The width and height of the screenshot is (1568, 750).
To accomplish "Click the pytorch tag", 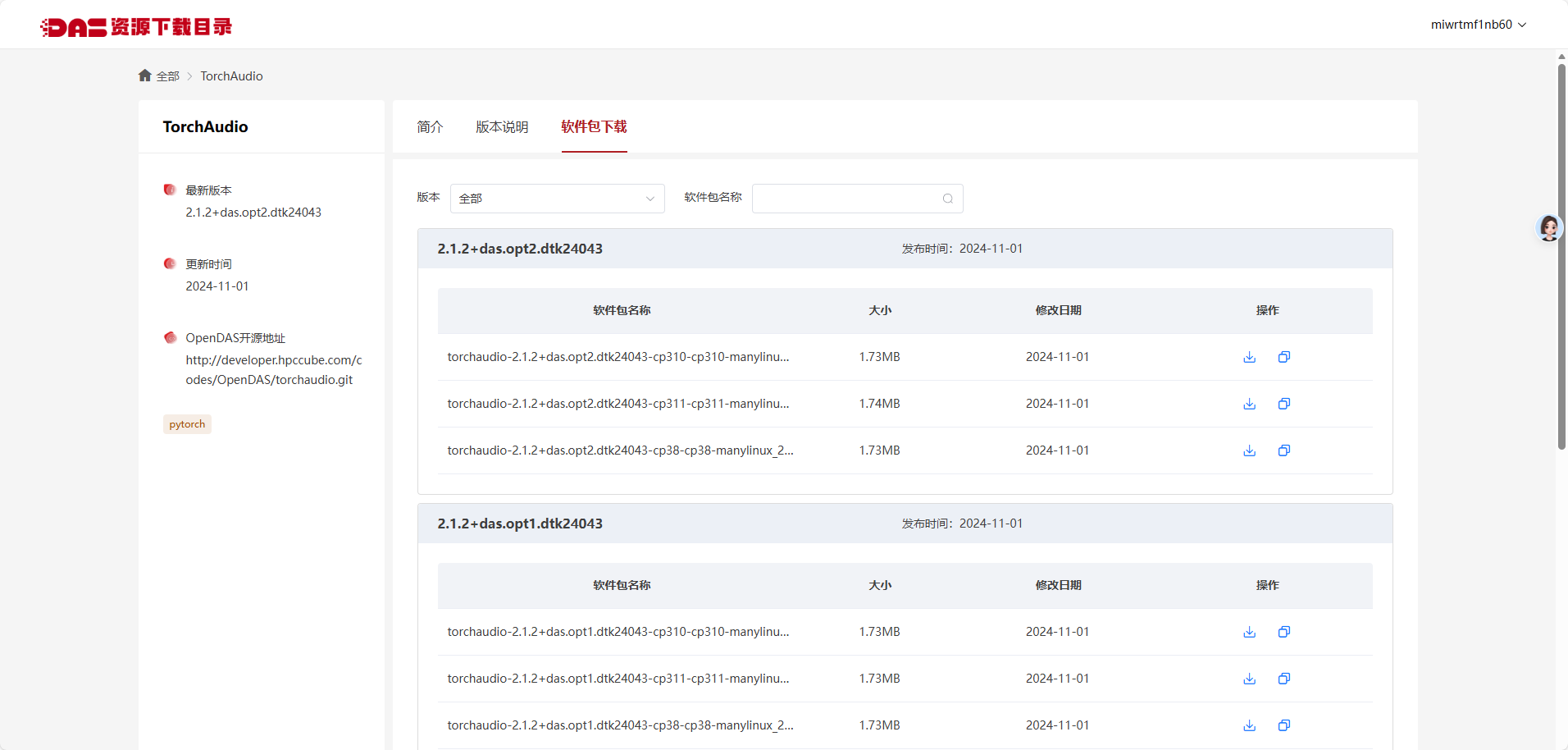I will pyautogui.click(x=187, y=424).
